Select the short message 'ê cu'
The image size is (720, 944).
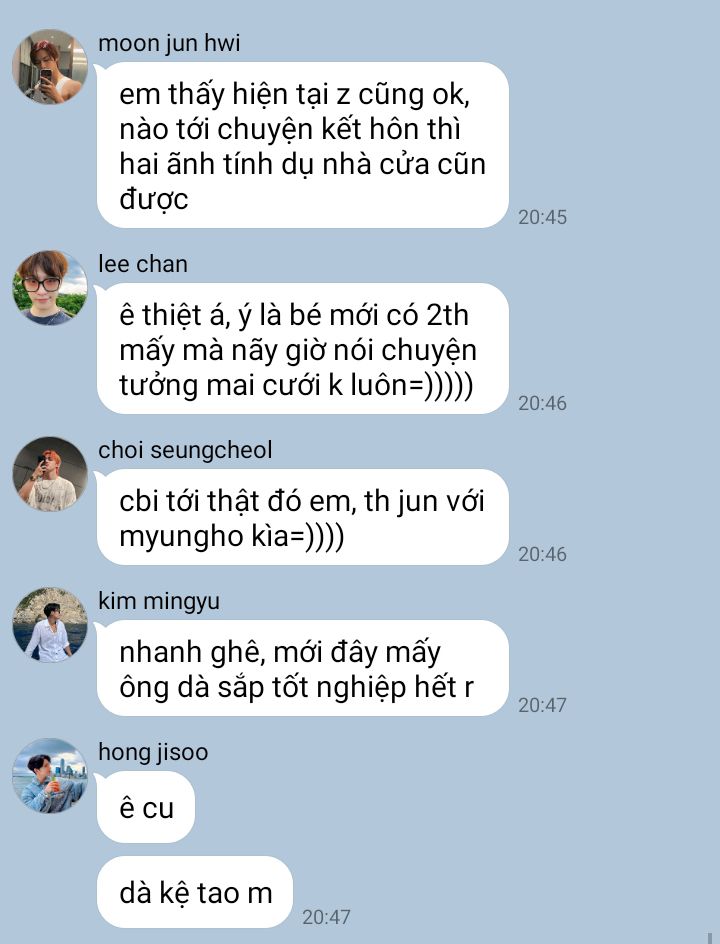[x=146, y=807]
